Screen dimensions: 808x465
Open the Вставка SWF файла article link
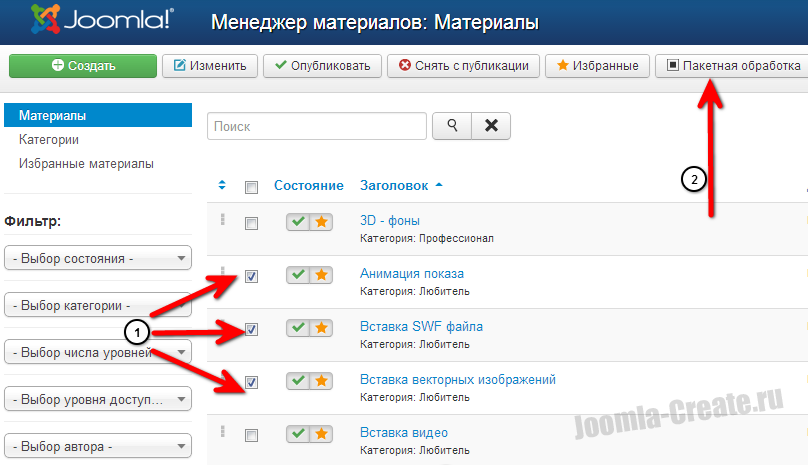[421, 327]
